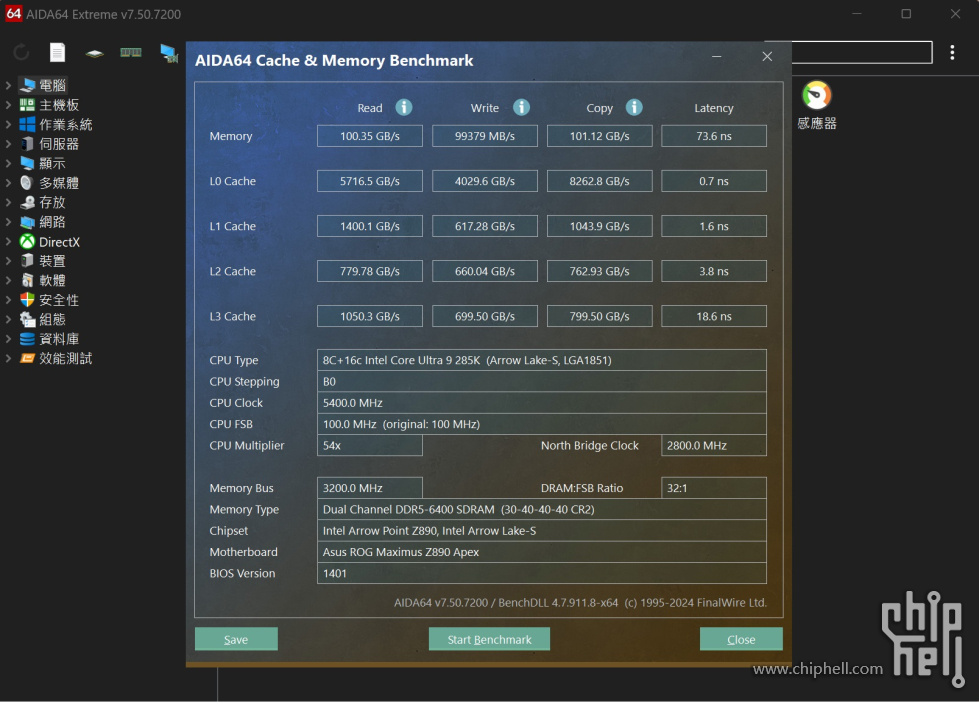979x704 pixels.
Task: Select the 安全性 security shield icon
Action: [27, 300]
